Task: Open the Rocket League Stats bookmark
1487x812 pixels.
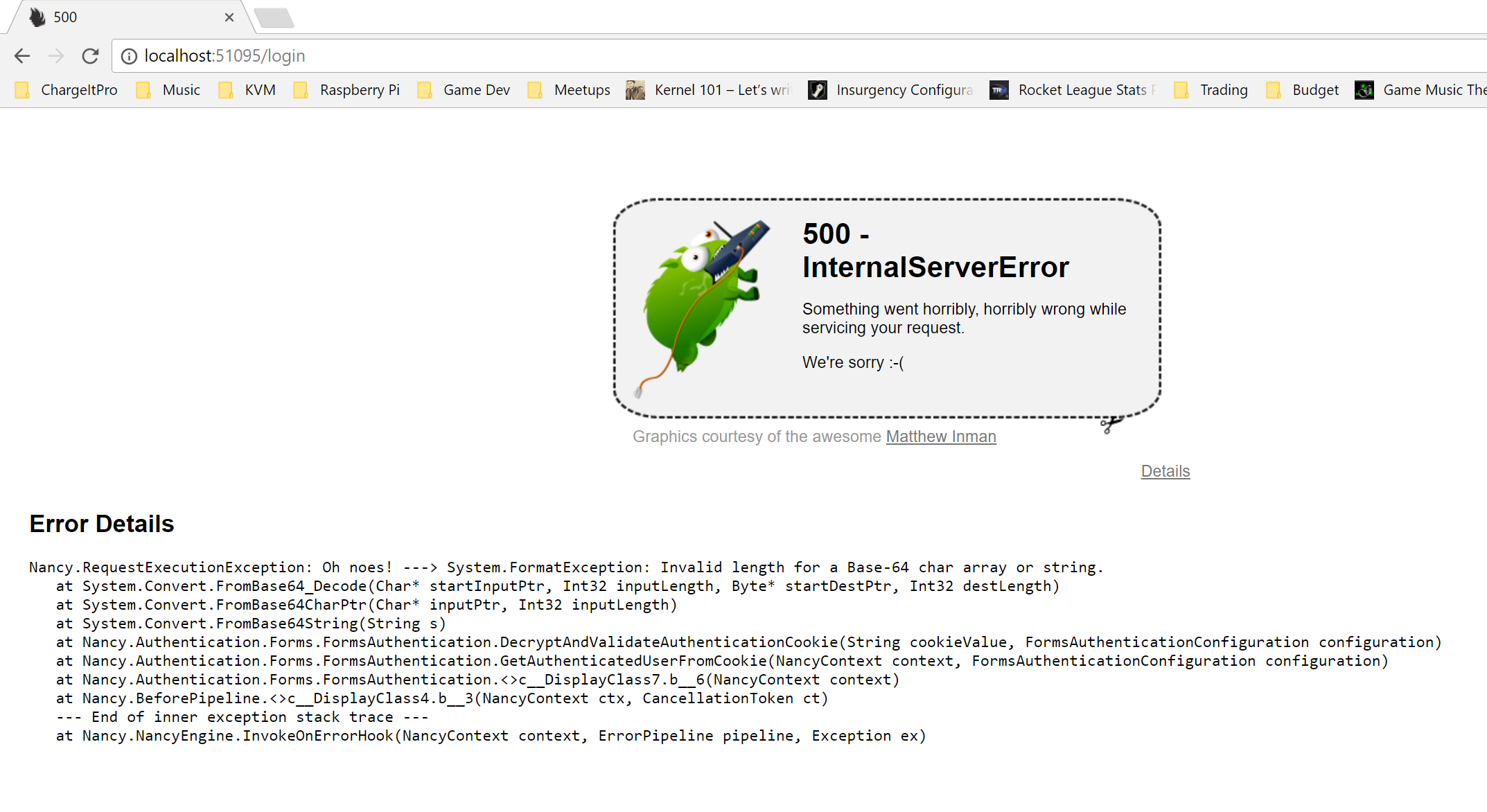Action: [1073, 89]
